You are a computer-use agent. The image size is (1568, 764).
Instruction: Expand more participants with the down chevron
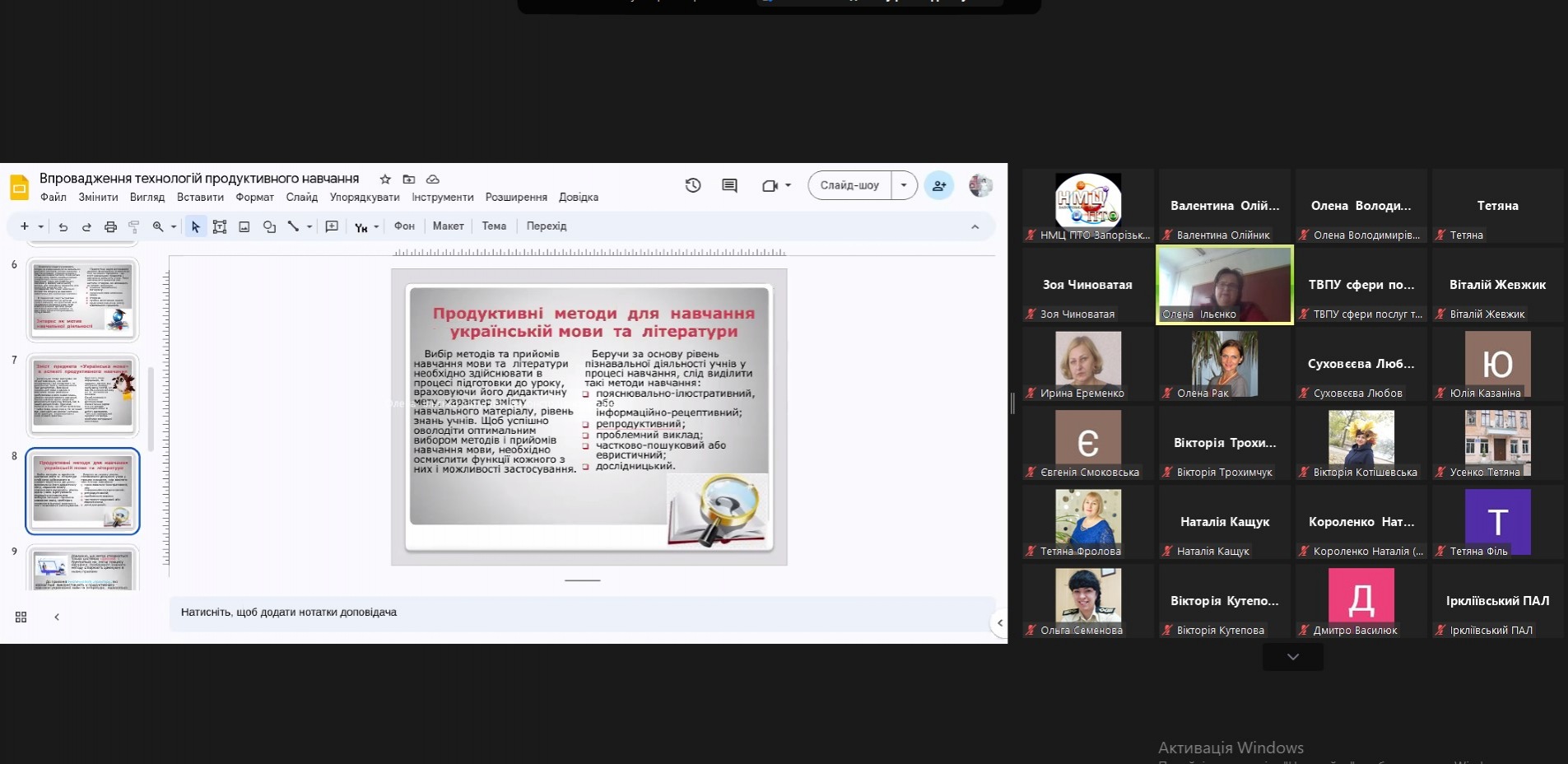pos(1292,657)
